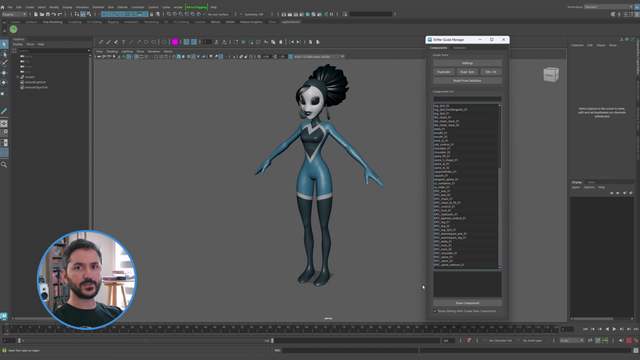Click the green mGear shelf icon
Viewport: 640px width, 360px height.
coord(13,29)
